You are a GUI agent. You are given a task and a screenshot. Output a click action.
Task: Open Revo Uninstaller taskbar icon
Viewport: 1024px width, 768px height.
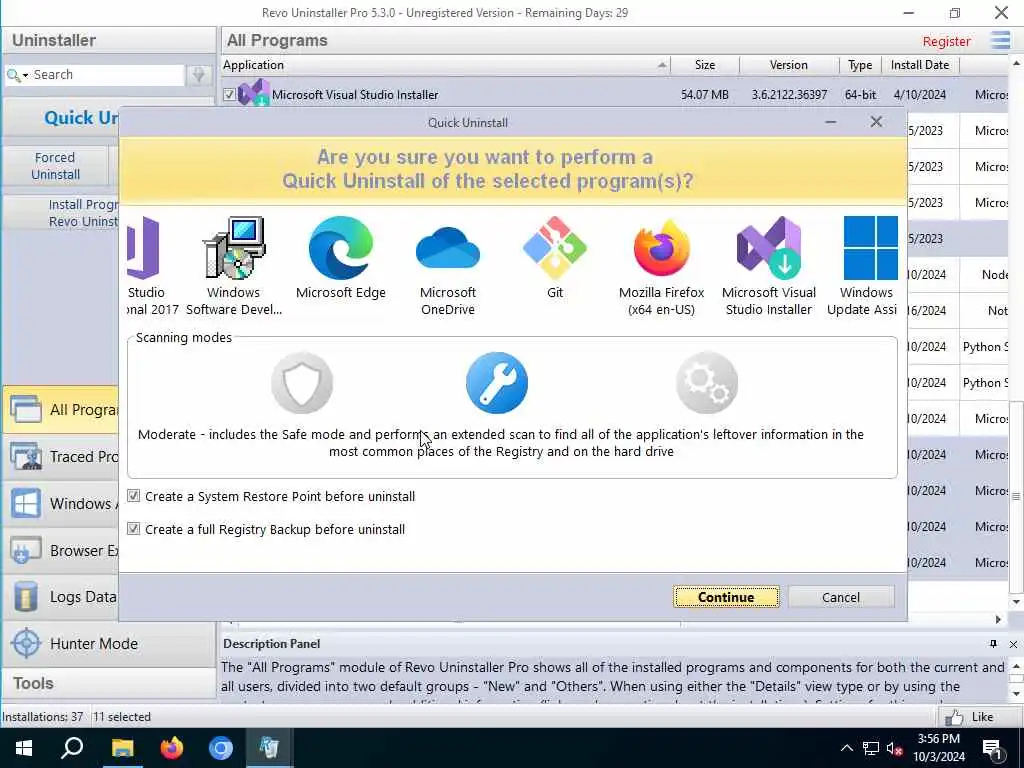(270, 748)
